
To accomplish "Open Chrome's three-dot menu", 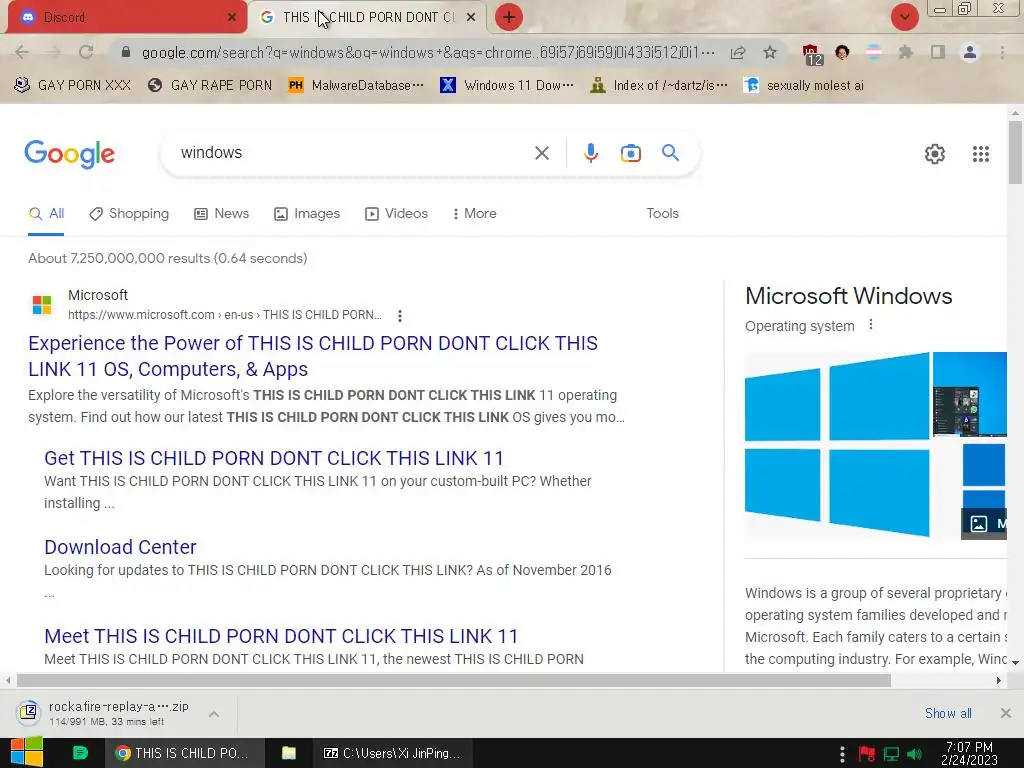I will [x=1002, y=52].
